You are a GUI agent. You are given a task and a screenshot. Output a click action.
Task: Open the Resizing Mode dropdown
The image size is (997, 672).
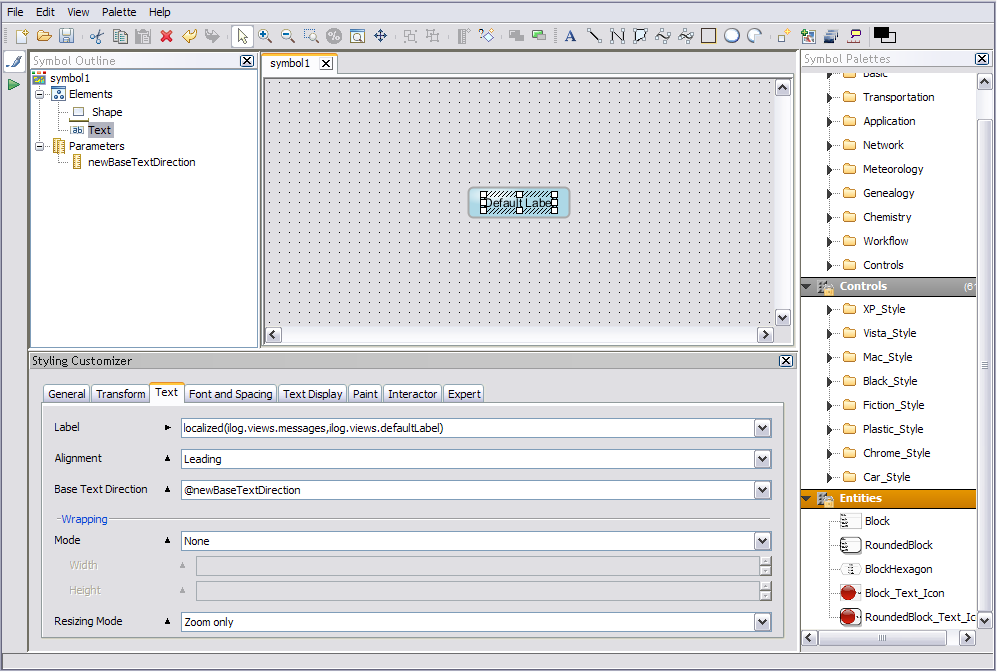coord(763,622)
